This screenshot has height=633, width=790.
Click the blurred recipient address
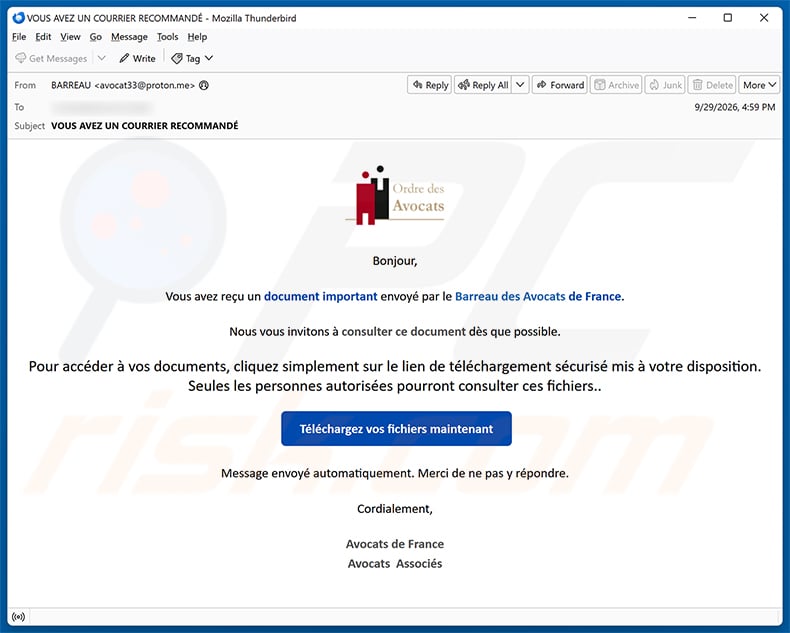(102, 107)
